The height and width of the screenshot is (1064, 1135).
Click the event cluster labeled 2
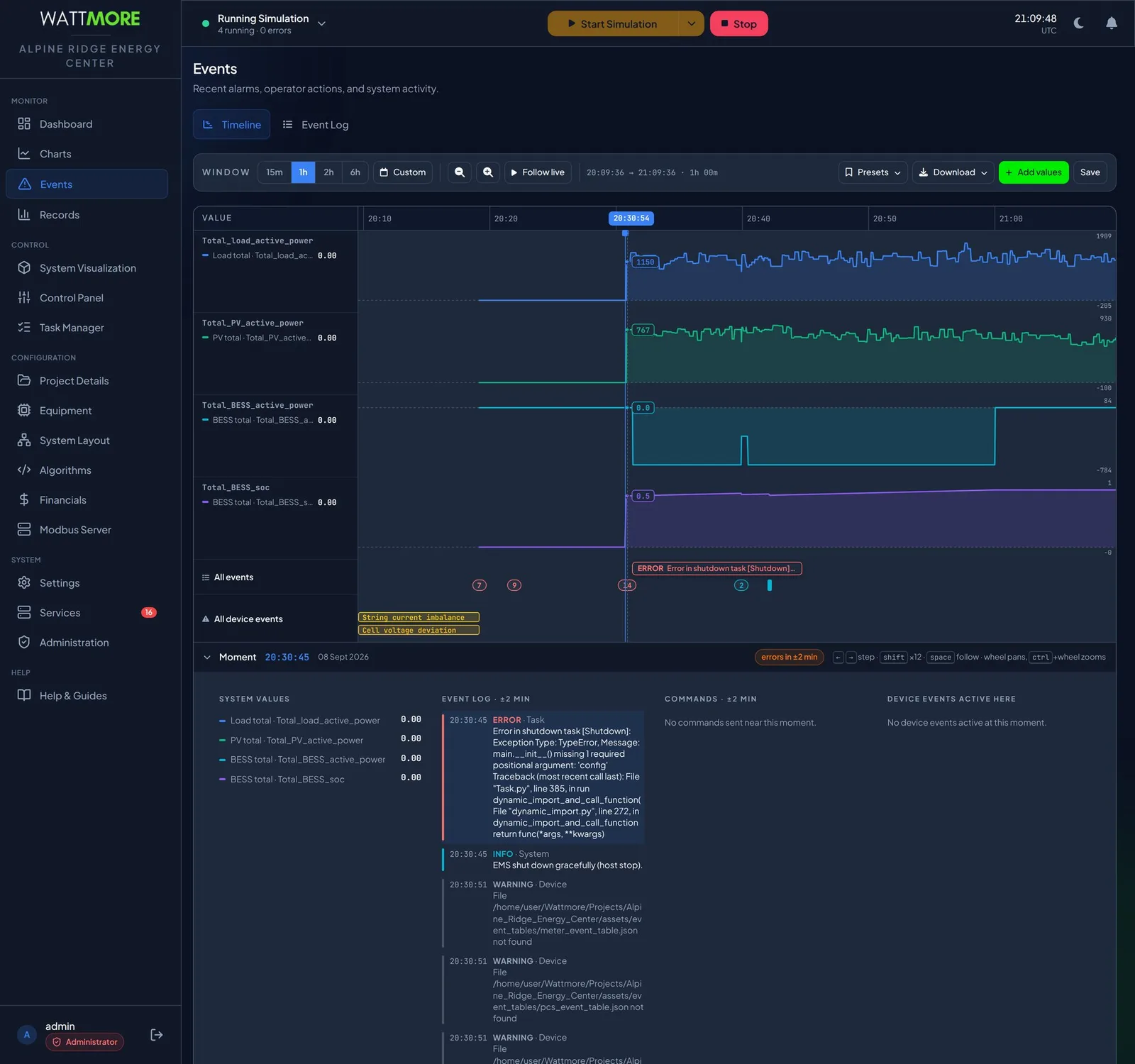741,585
